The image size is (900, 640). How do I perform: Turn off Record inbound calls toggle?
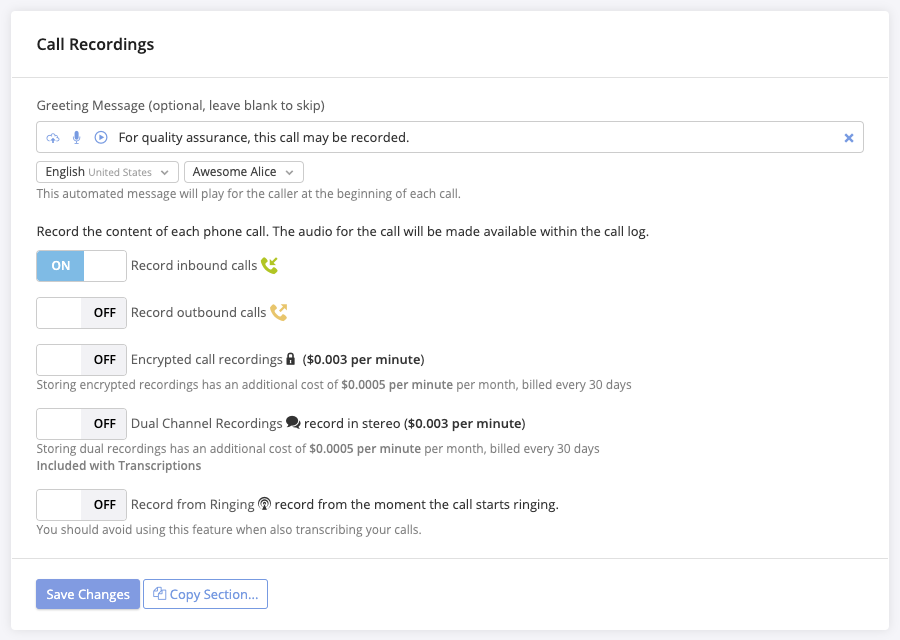point(82,266)
